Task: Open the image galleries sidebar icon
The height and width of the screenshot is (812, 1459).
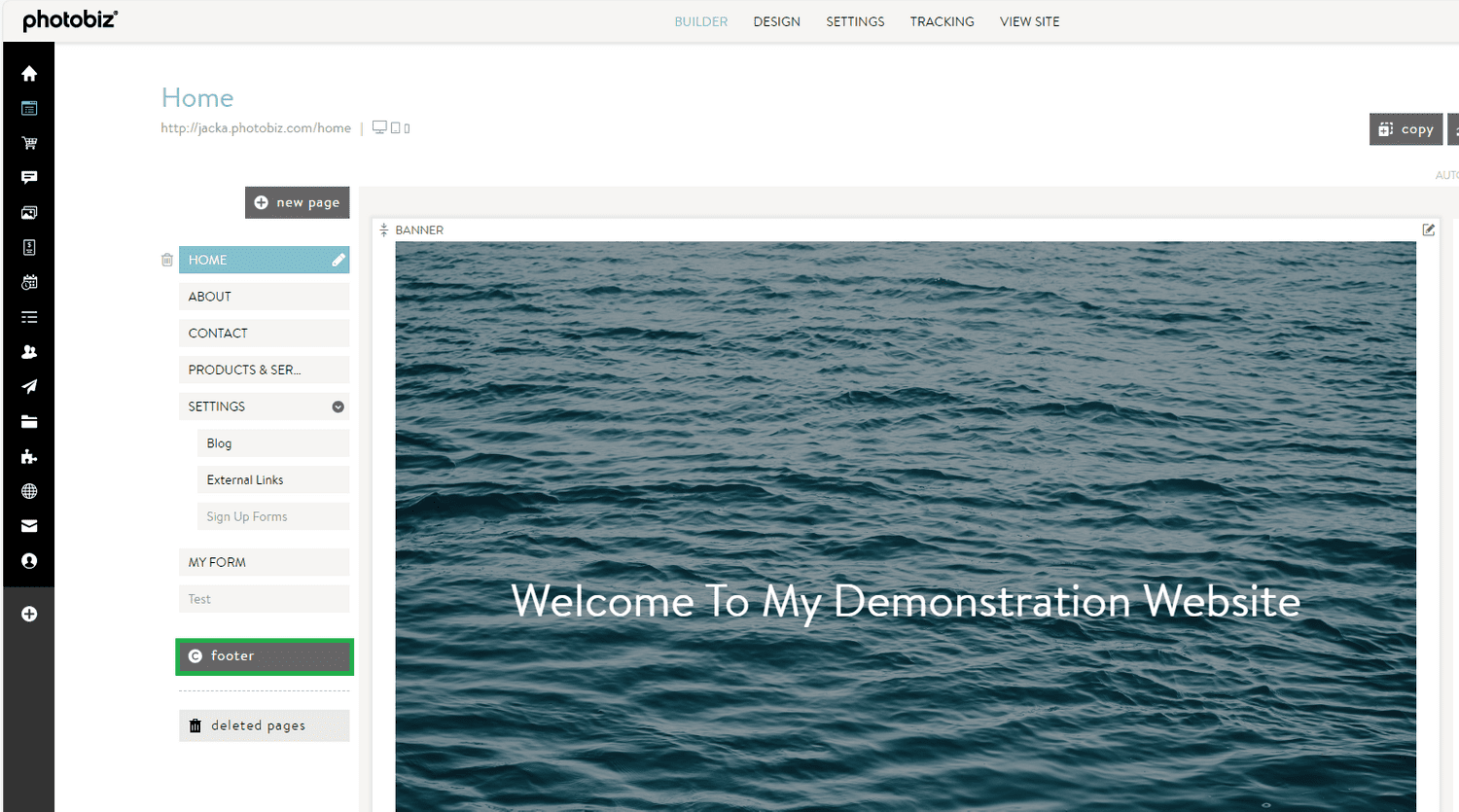Action: pyautogui.click(x=28, y=212)
